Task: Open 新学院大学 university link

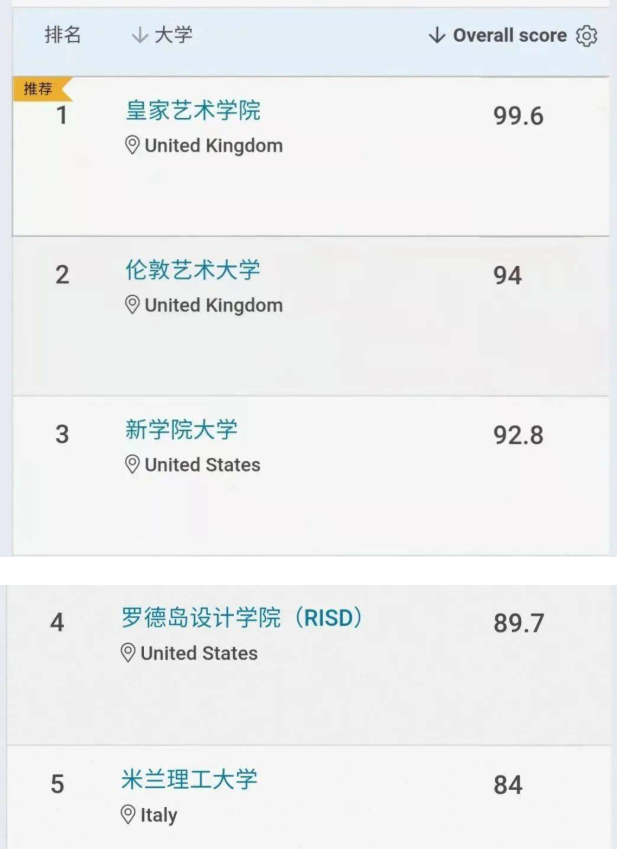Action: [x=182, y=430]
